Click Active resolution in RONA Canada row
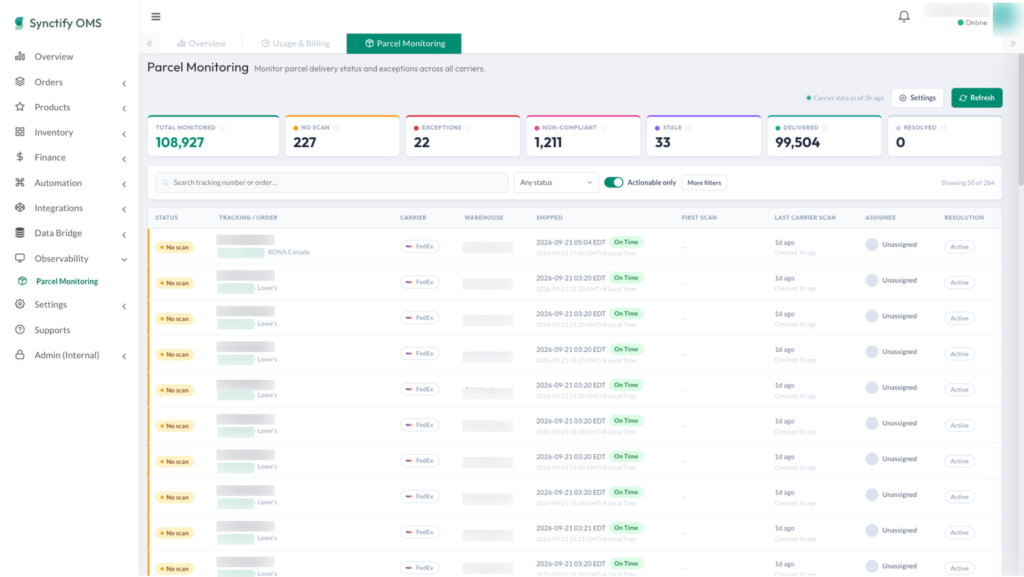 click(x=959, y=247)
